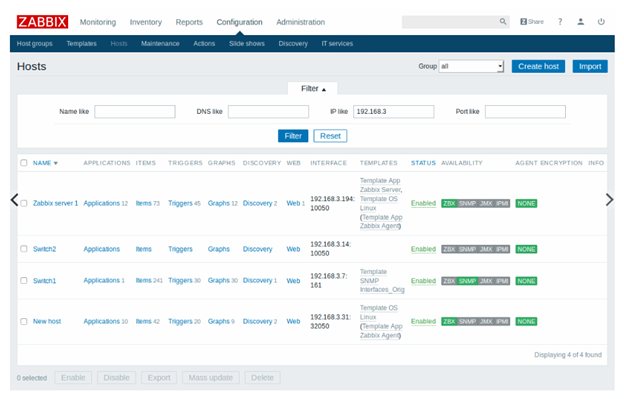Focus the IP like field
The height and width of the screenshot is (399, 624).
[394, 112]
